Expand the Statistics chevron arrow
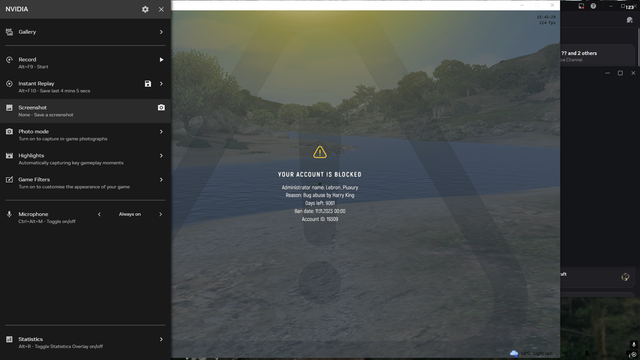Image resolution: width=640 pixels, height=360 pixels. point(161,339)
